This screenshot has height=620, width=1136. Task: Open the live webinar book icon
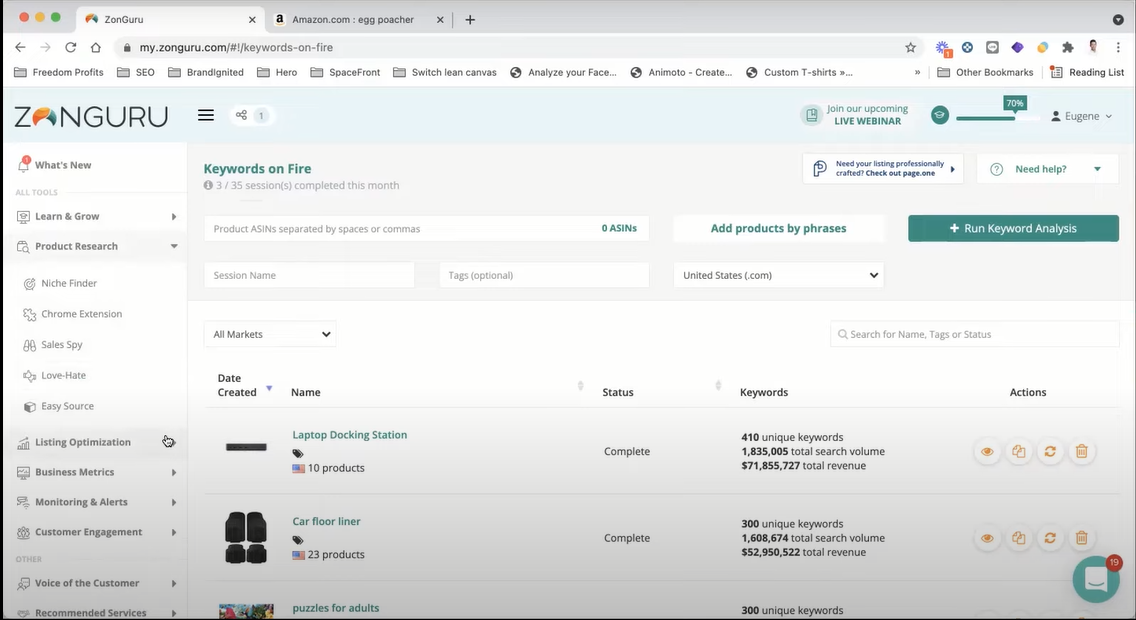[811, 115]
